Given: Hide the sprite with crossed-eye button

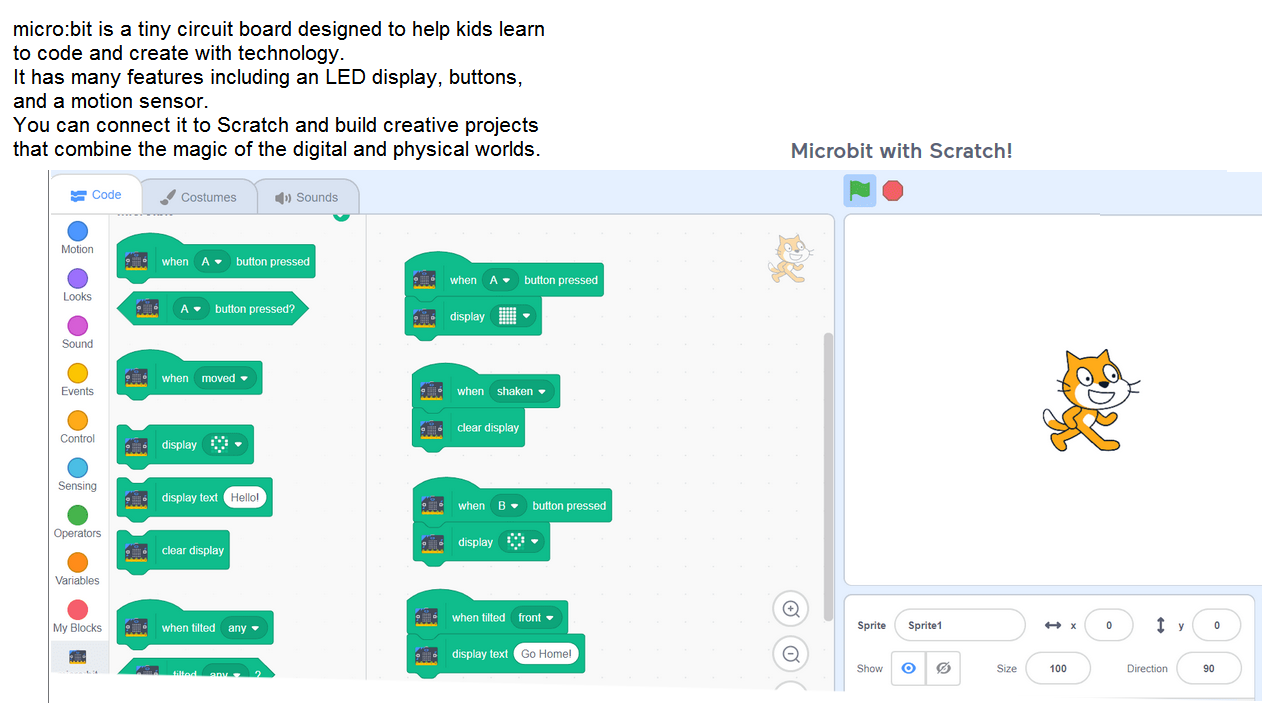Looking at the screenshot, I should coord(943,668).
